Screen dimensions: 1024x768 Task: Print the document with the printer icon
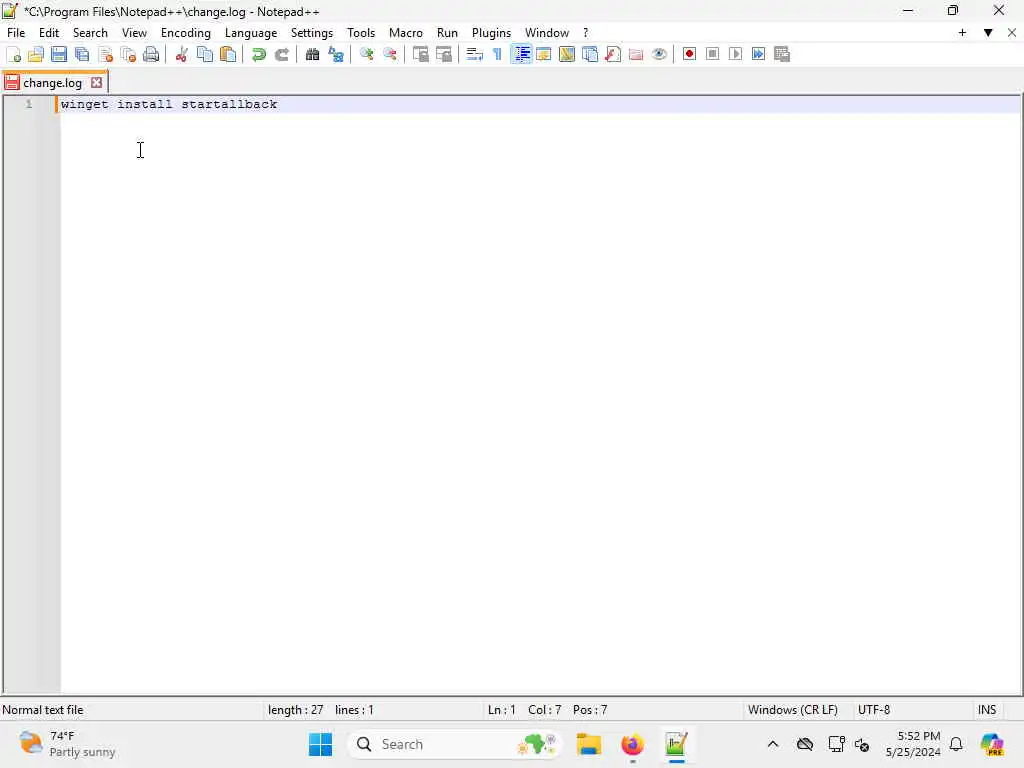click(151, 54)
